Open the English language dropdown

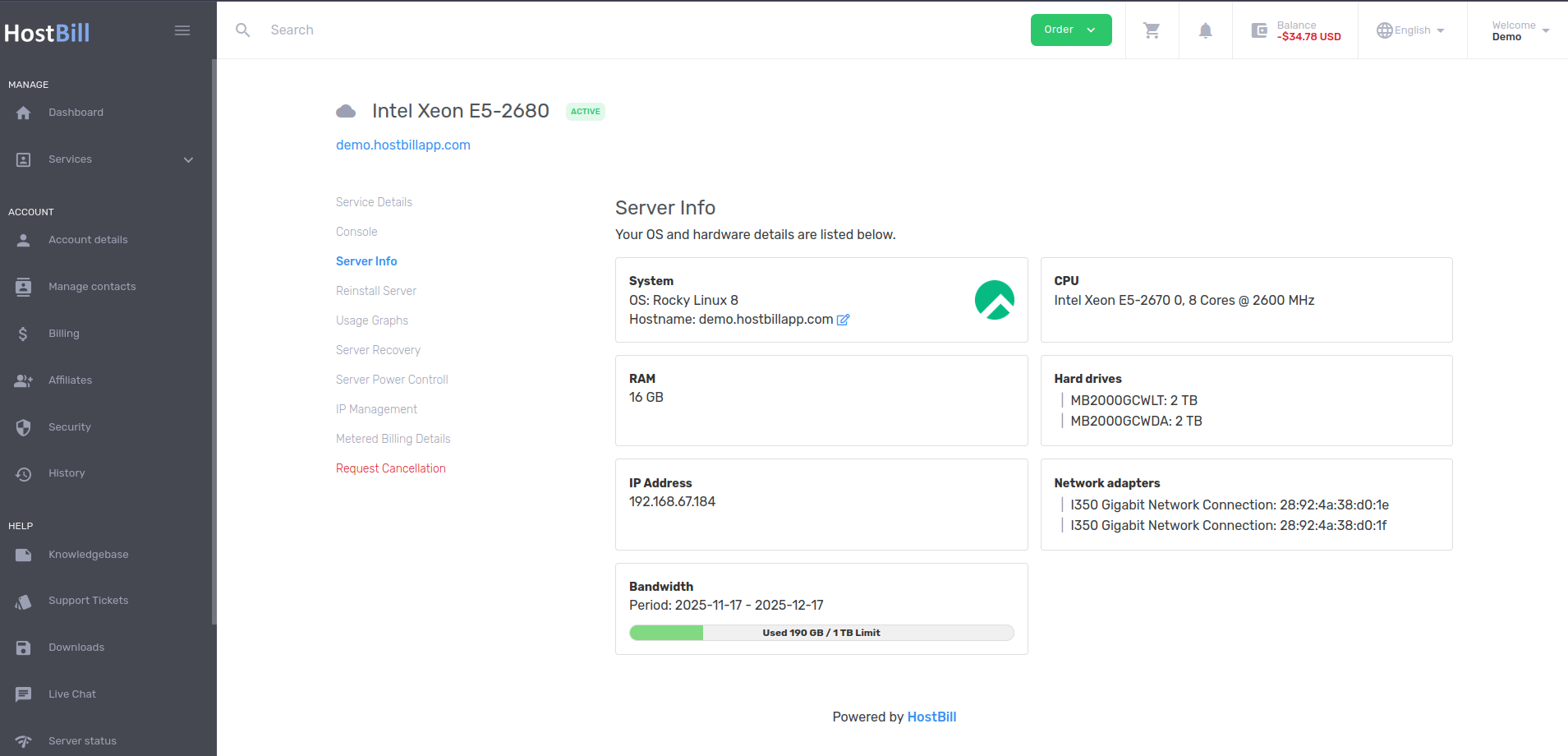(1410, 30)
